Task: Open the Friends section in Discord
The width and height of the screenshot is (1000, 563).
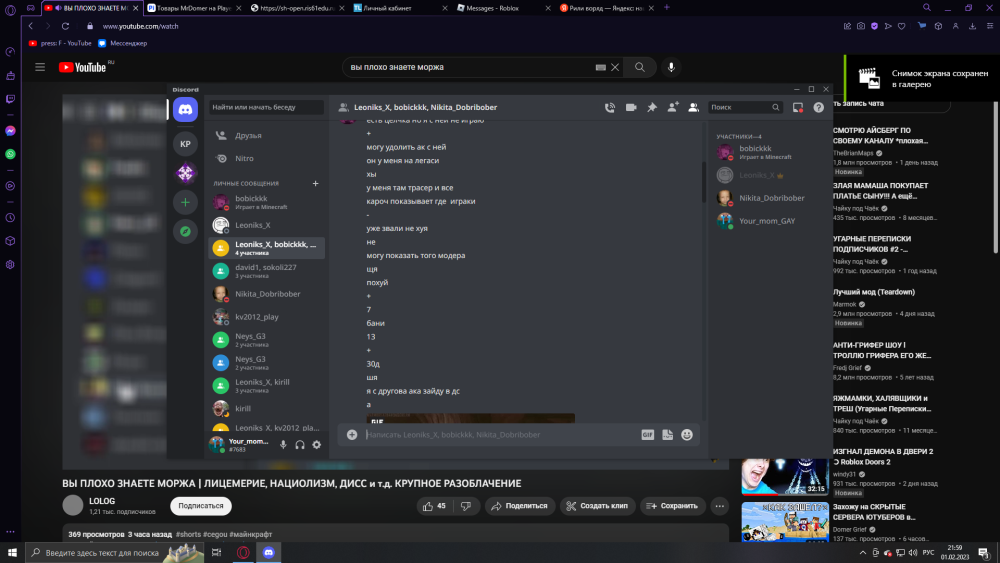Action: [x=266, y=136]
